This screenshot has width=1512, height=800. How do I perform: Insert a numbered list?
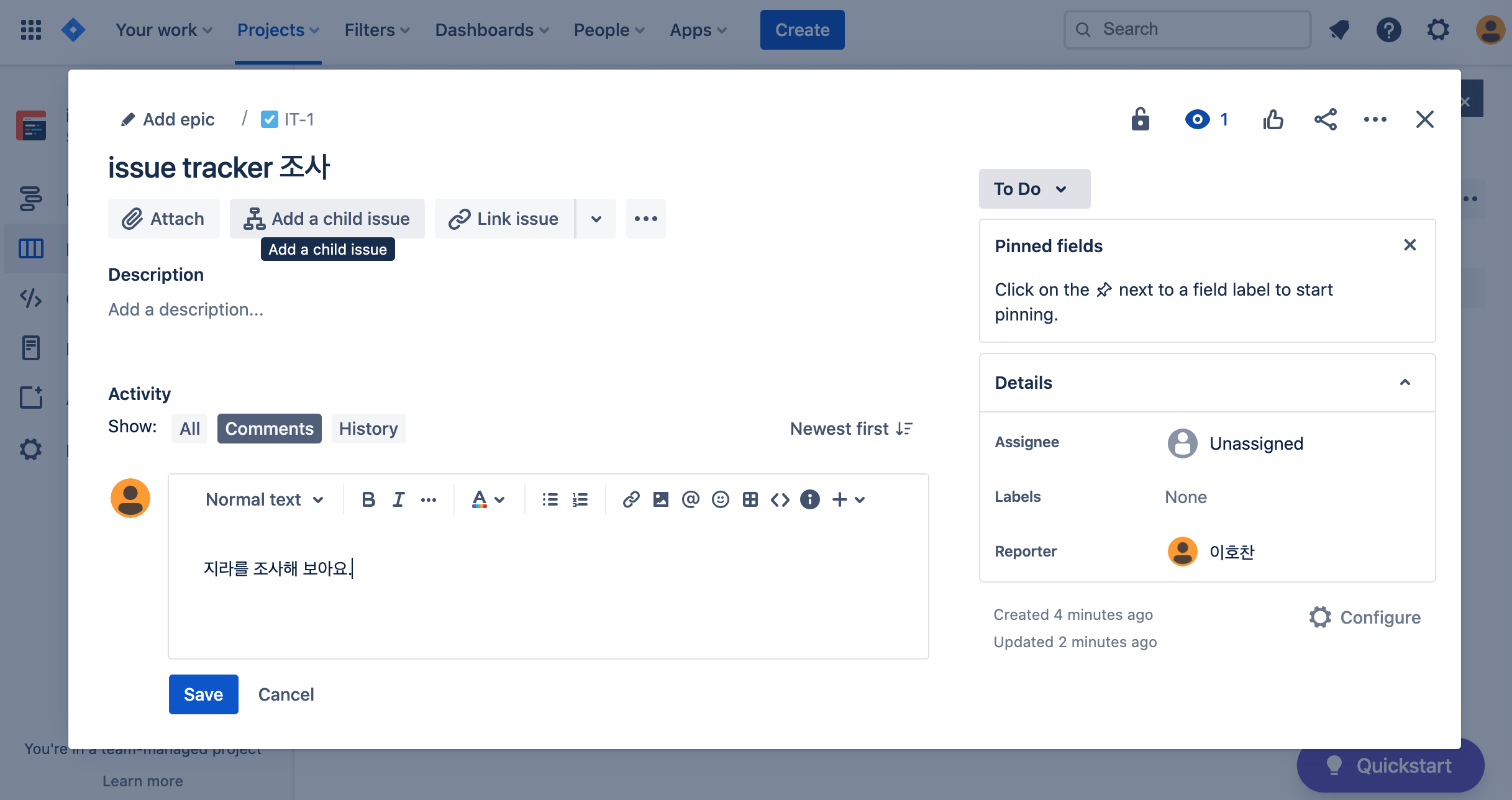pyautogui.click(x=580, y=499)
